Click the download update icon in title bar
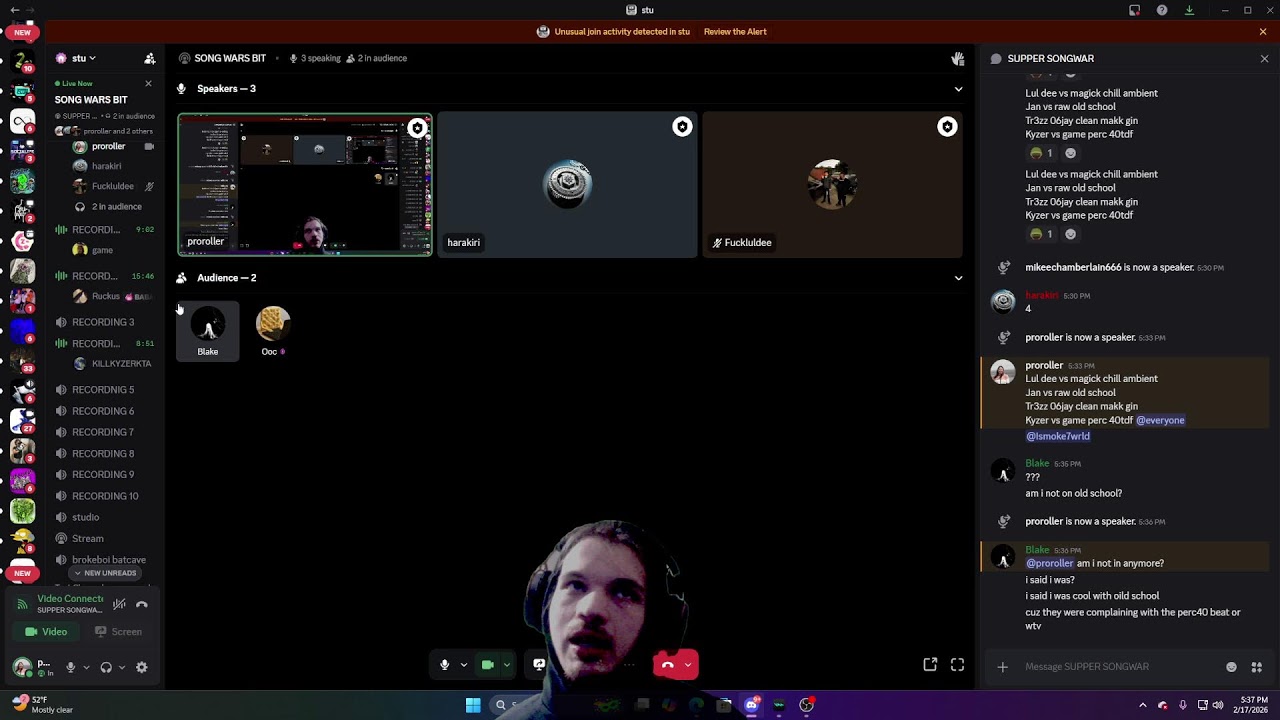This screenshot has width=1280, height=720. 1189,10
